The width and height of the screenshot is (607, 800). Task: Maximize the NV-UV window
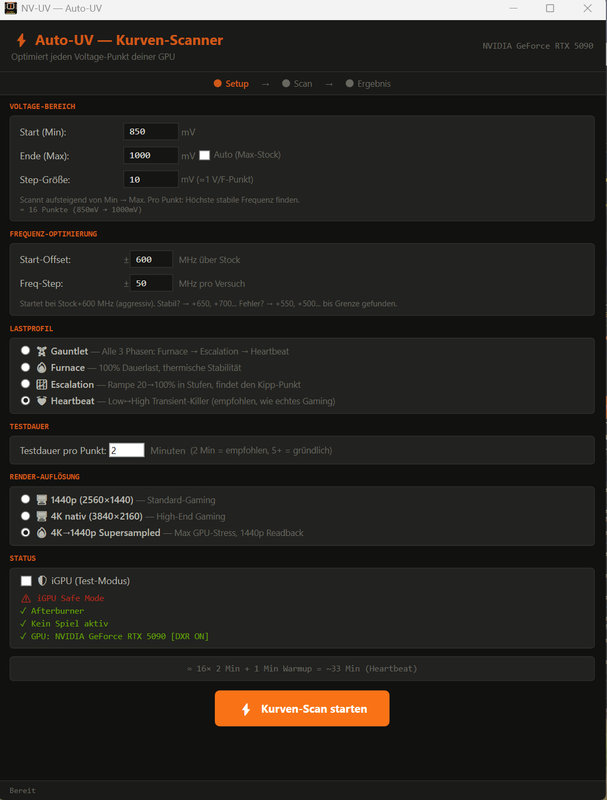pyautogui.click(x=550, y=8)
